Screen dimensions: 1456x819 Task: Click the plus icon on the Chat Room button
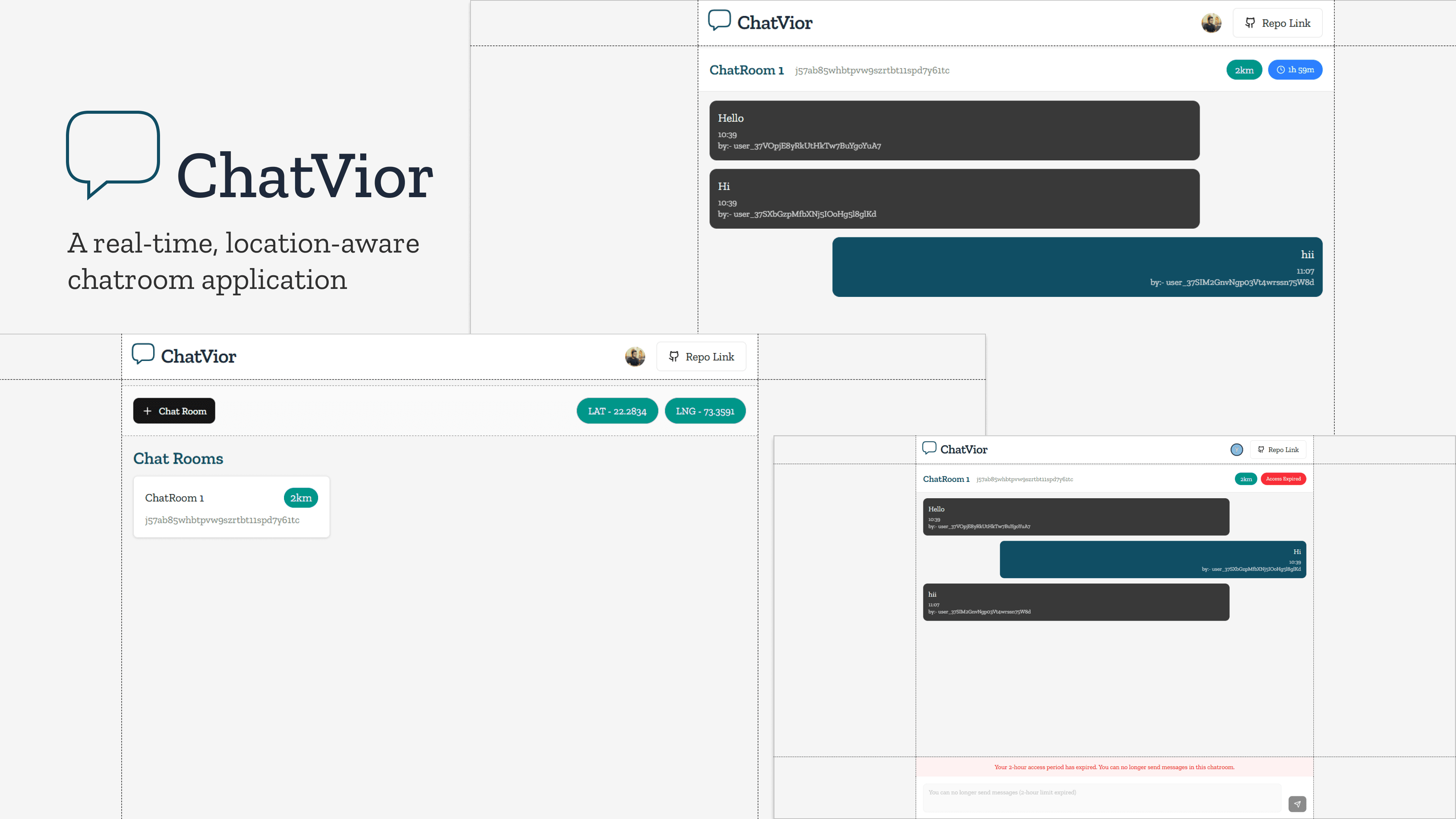pos(147,411)
